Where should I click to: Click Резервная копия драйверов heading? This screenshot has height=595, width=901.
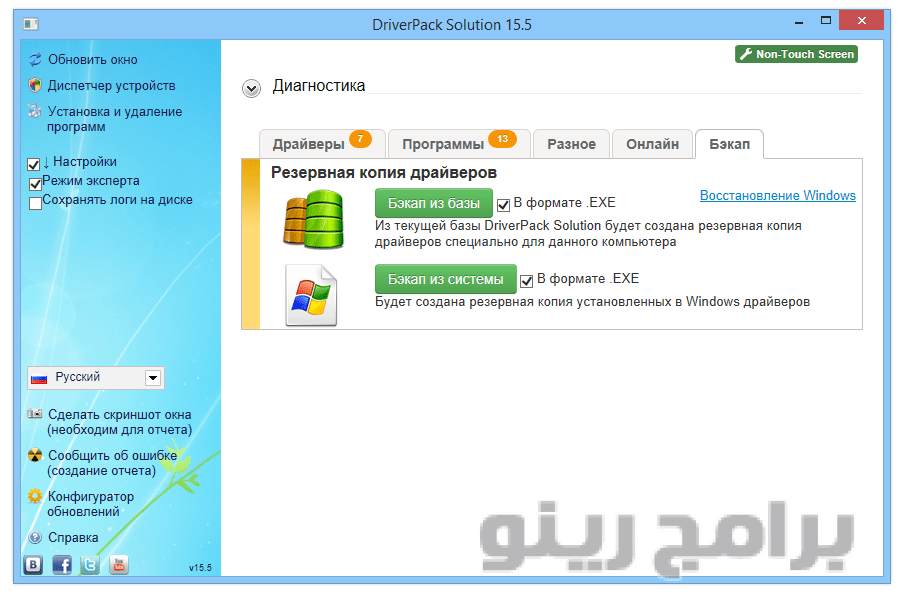(x=384, y=172)
